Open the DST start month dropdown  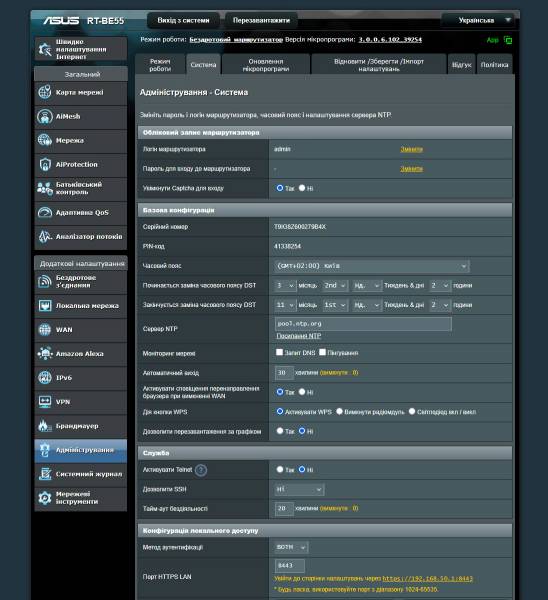coord(285,285)
